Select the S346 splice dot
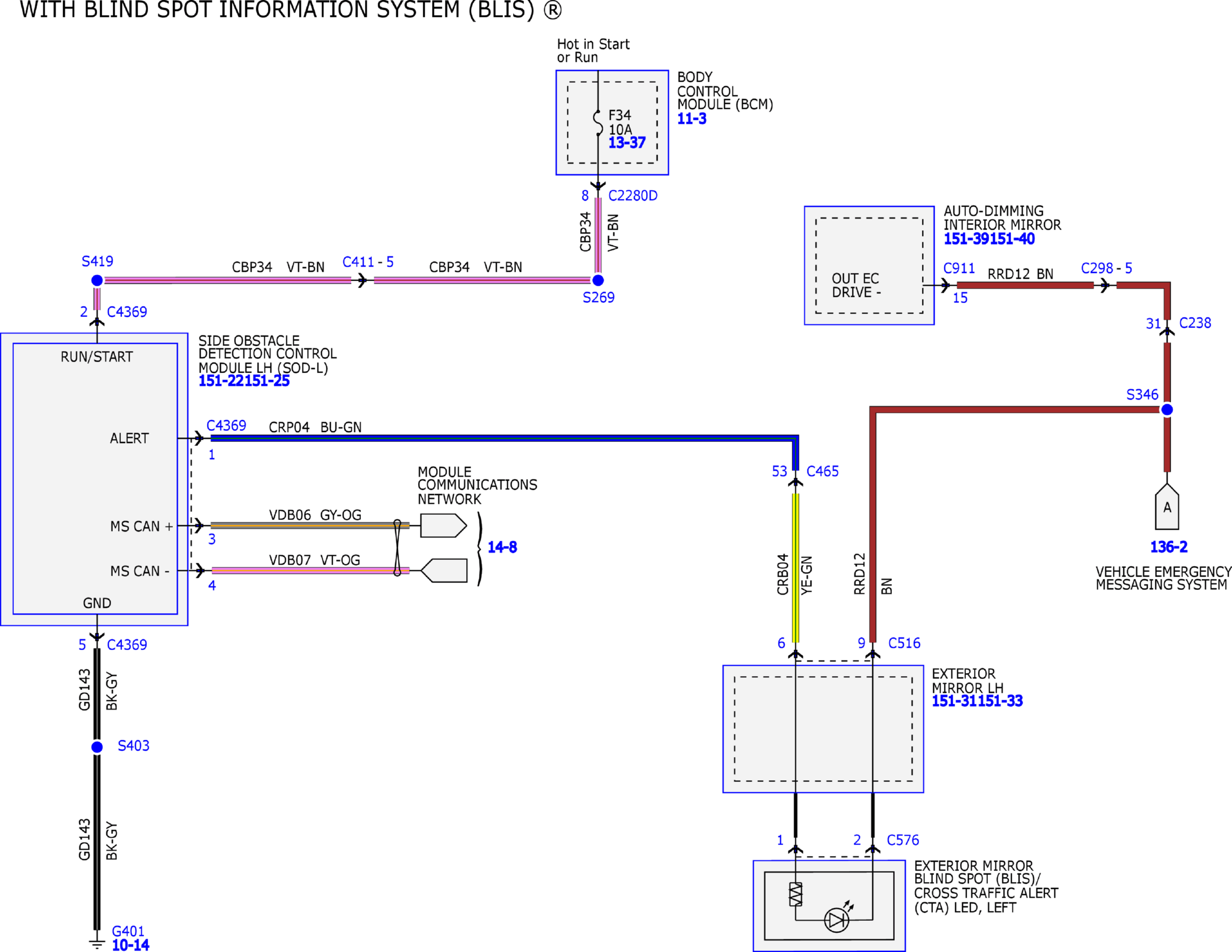1232x952 pixels. click(x=1167, y=409)
